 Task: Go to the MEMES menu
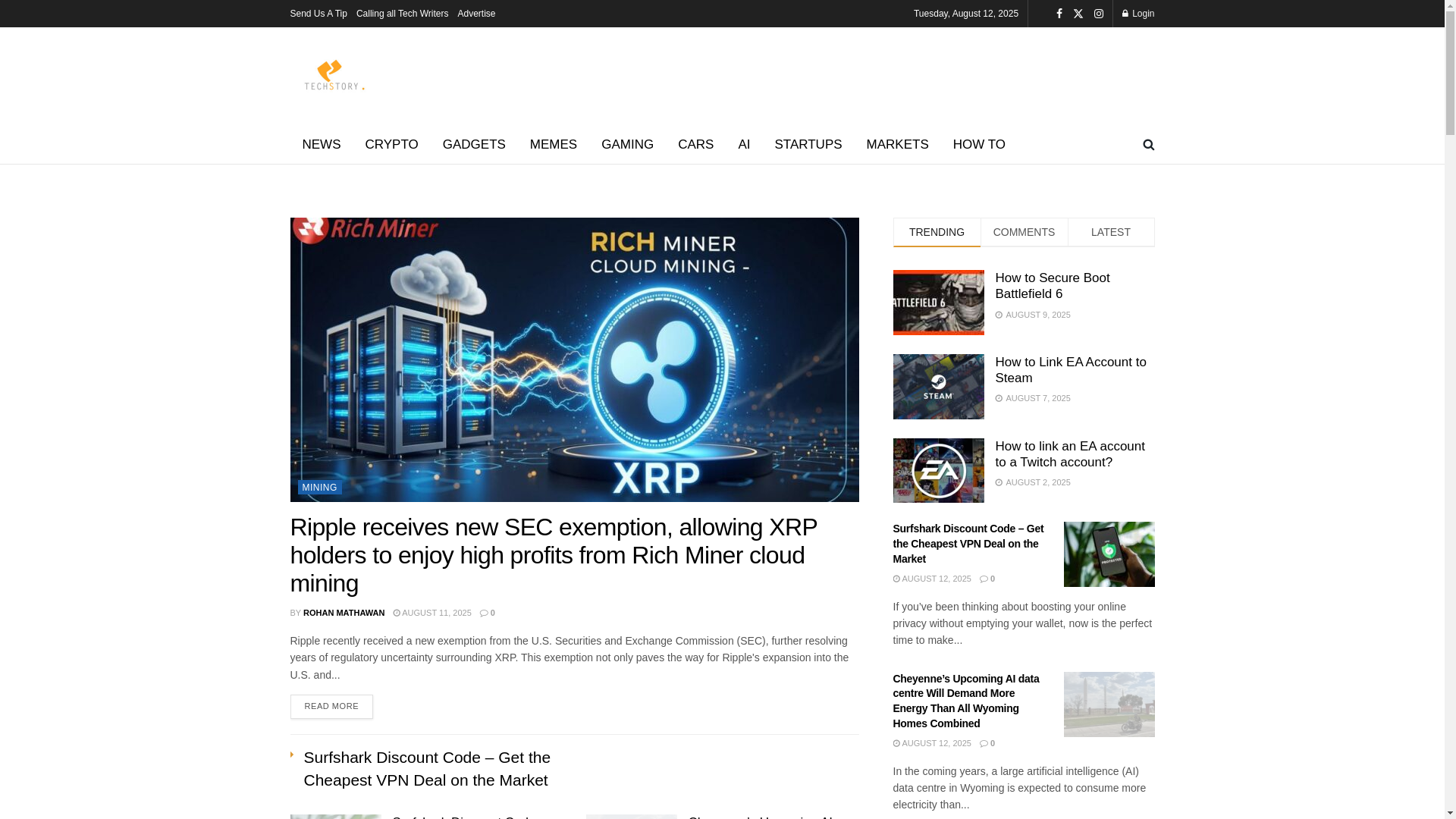(x=553, y=145)
